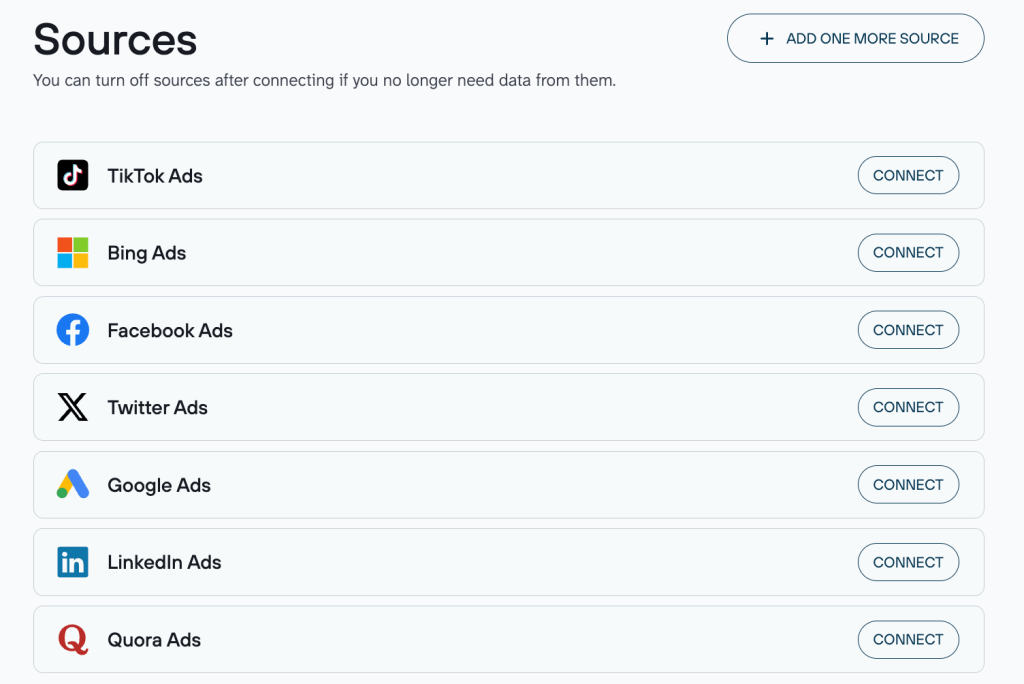
Task: Click the Bing Ads Microsoft logo
Action: (x=73, y=253)
